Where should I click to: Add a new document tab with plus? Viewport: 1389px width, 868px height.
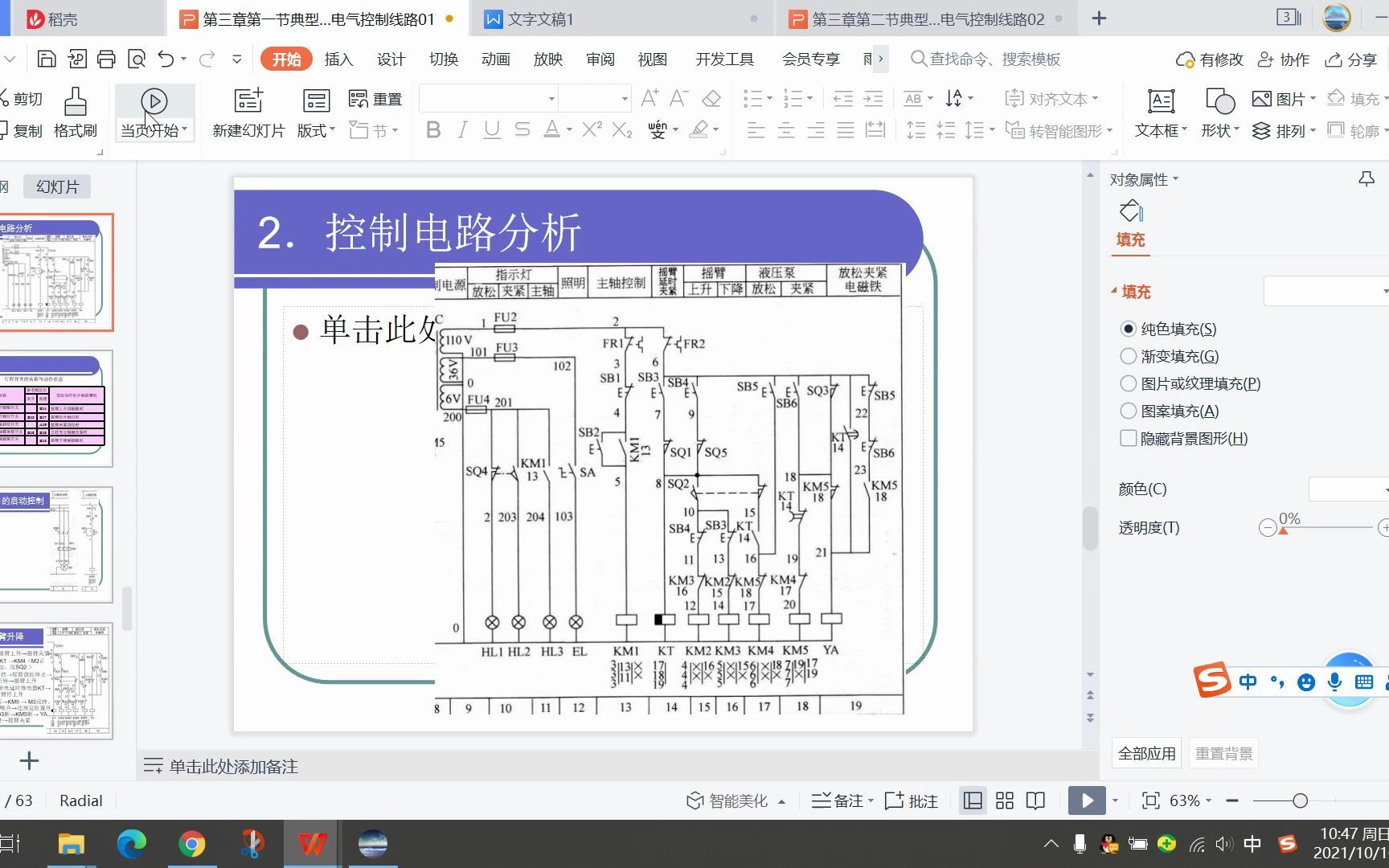tap(1099, 18)
